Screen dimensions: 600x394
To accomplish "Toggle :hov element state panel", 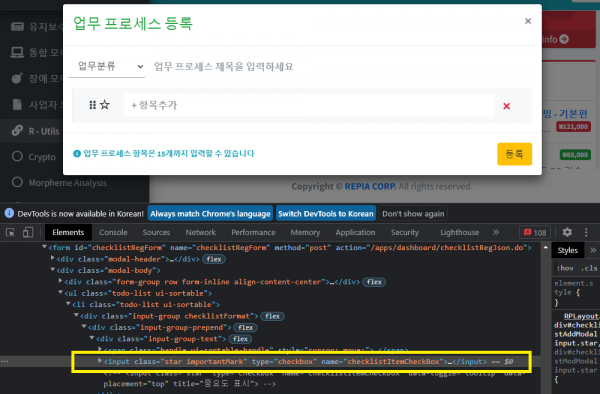I will click(x=565, y=268).
